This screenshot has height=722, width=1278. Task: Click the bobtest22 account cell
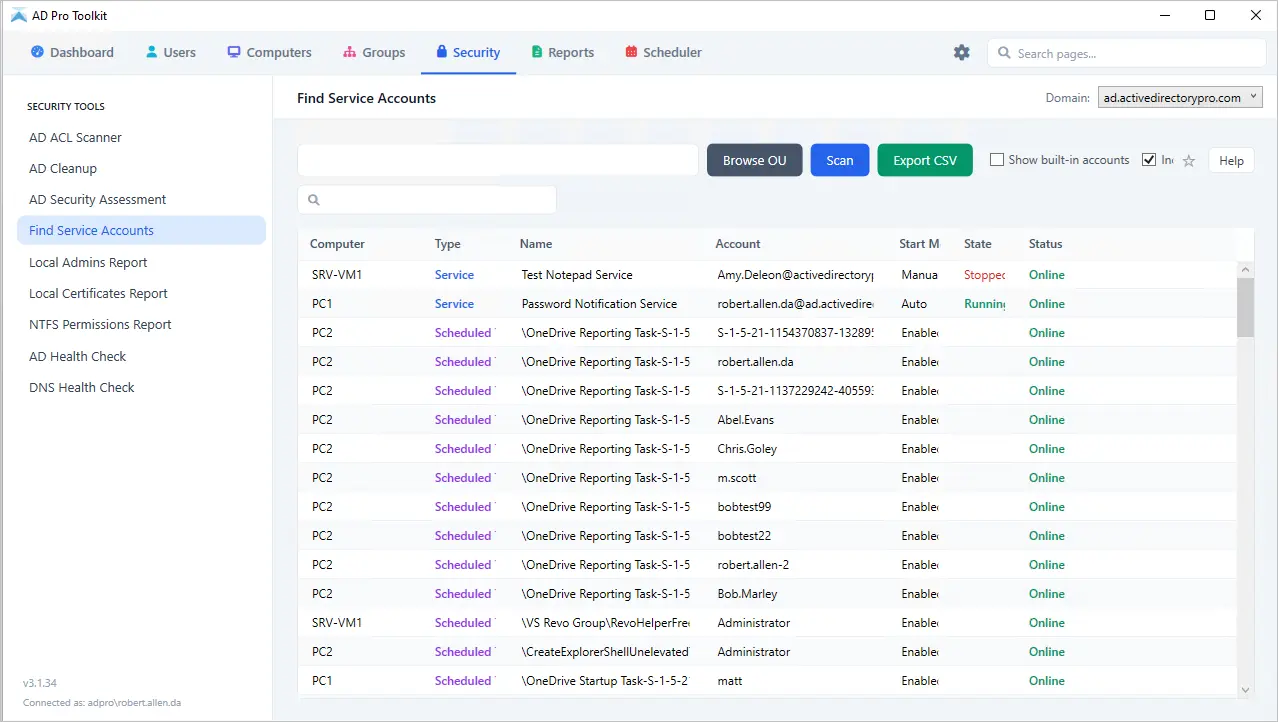(x=744, y=536)
